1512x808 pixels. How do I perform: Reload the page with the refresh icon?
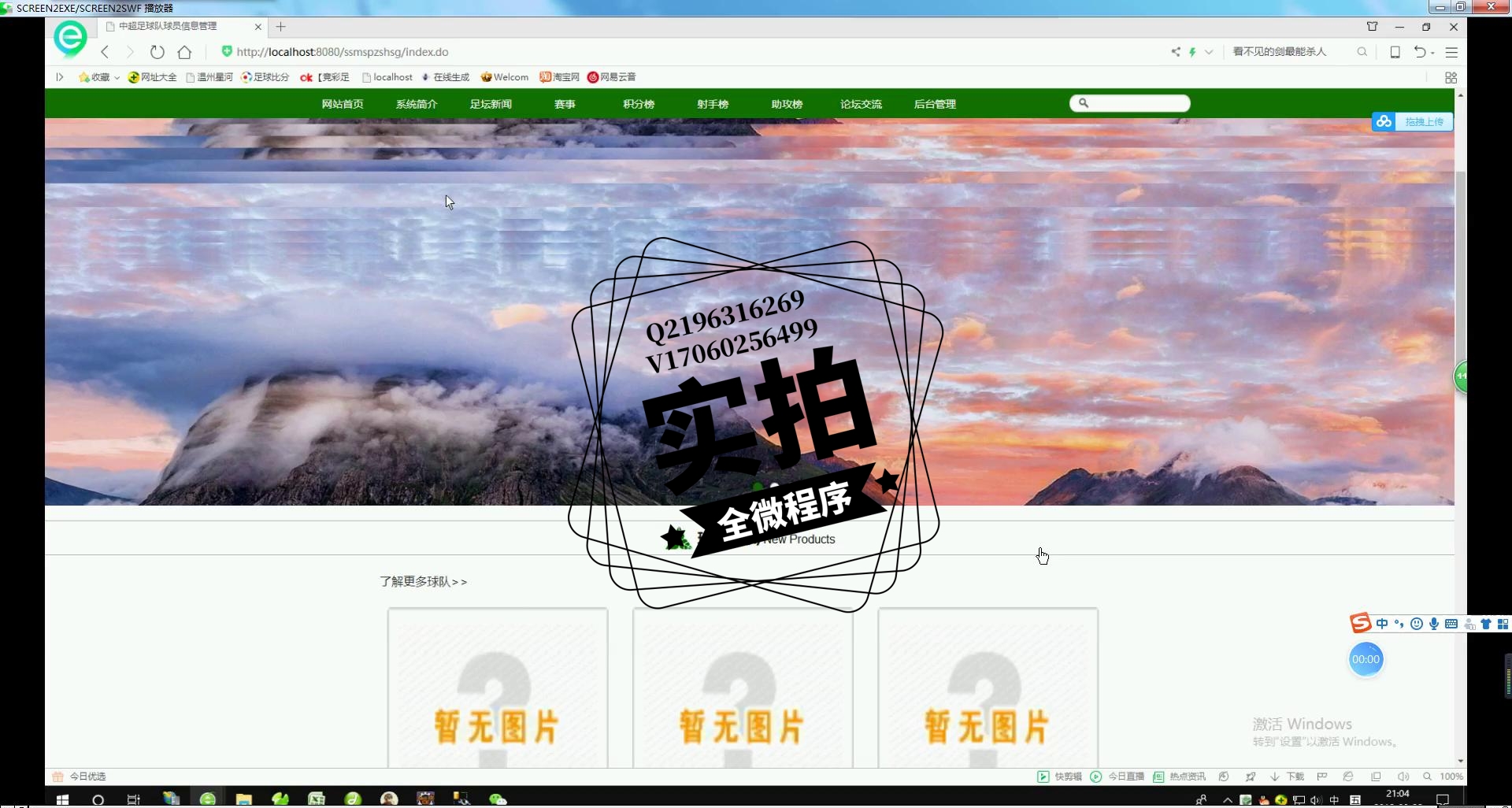157,52
